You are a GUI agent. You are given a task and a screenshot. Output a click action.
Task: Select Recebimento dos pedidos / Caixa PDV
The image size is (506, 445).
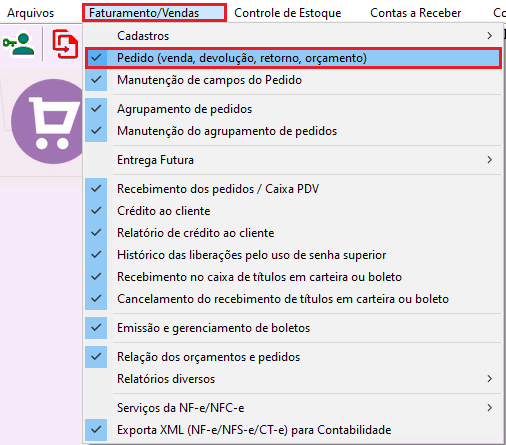(x=293, y=189)
